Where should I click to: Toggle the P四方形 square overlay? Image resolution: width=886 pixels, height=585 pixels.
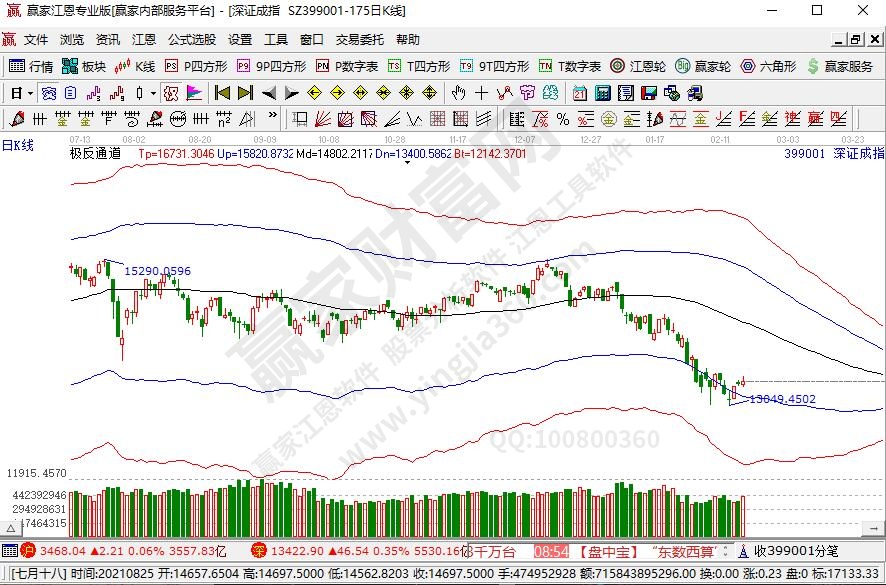coord(196,66)
